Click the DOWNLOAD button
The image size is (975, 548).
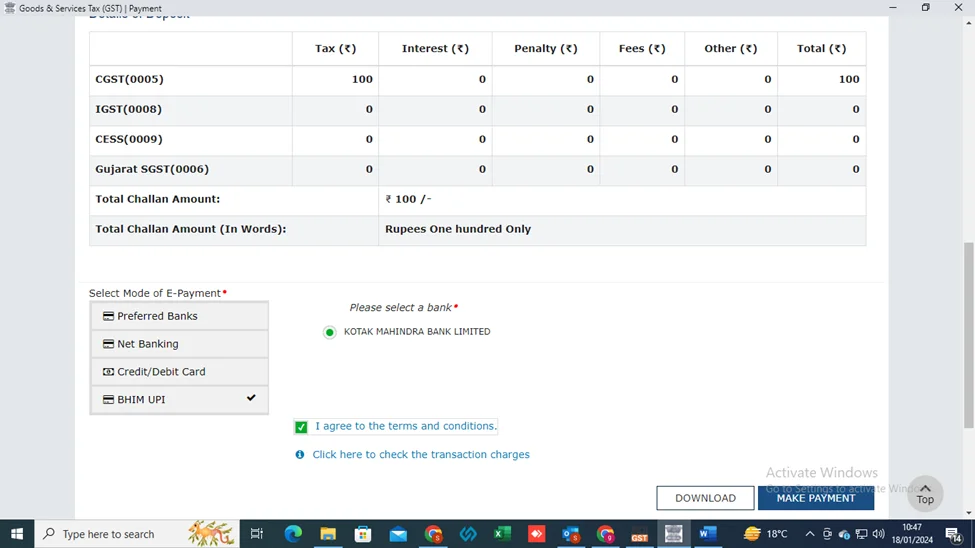[705, 498]
